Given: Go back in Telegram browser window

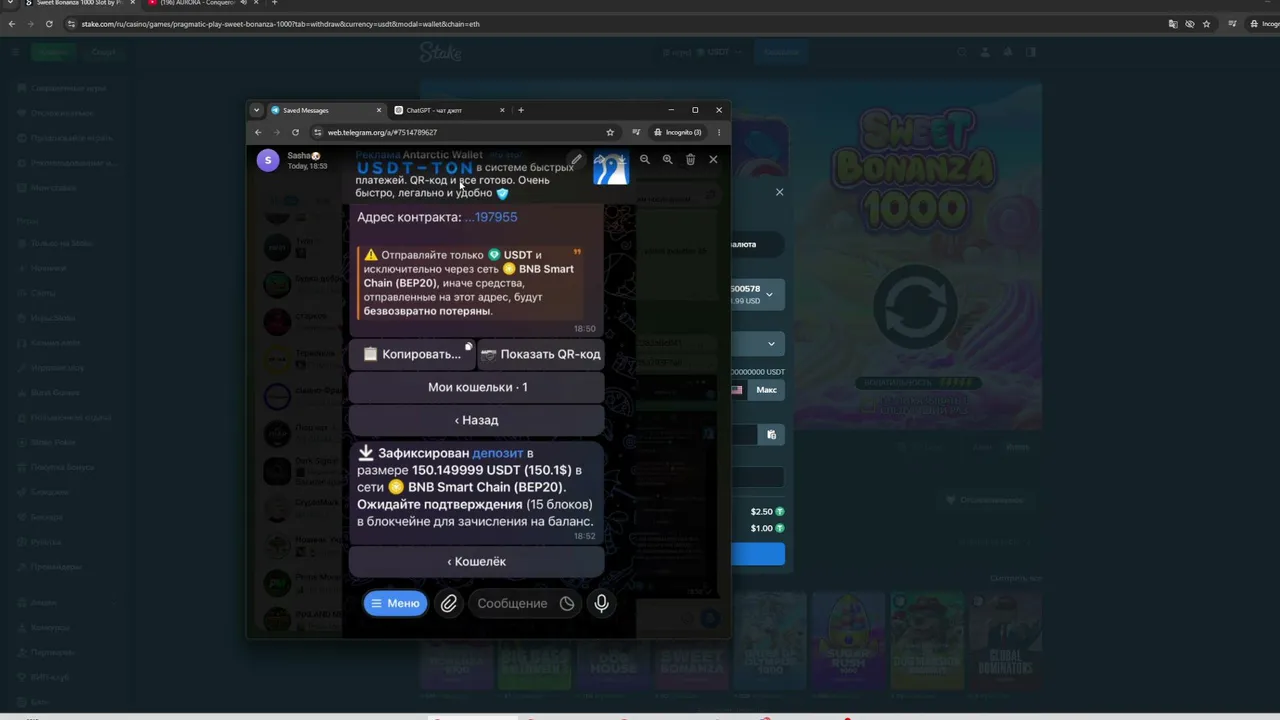Looking at the screenshot, I should coord(258,132).
